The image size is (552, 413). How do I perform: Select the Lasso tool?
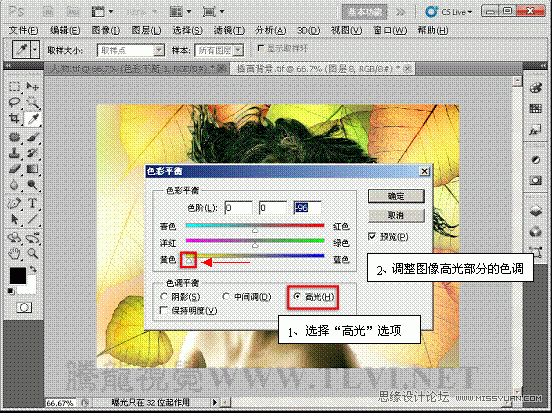click(x=14, y=102)
